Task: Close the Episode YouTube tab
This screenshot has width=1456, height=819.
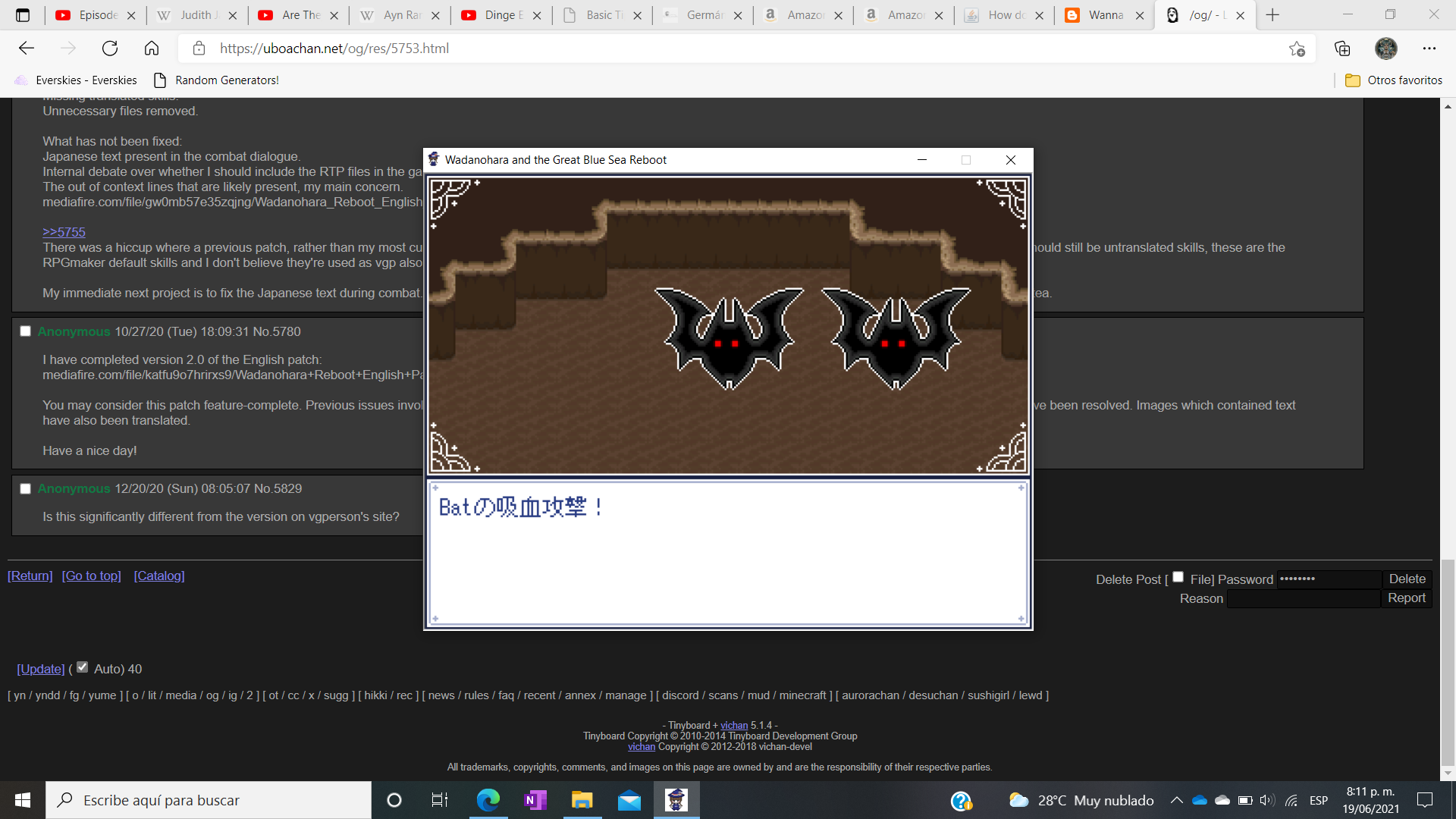Action: (131, 15)
